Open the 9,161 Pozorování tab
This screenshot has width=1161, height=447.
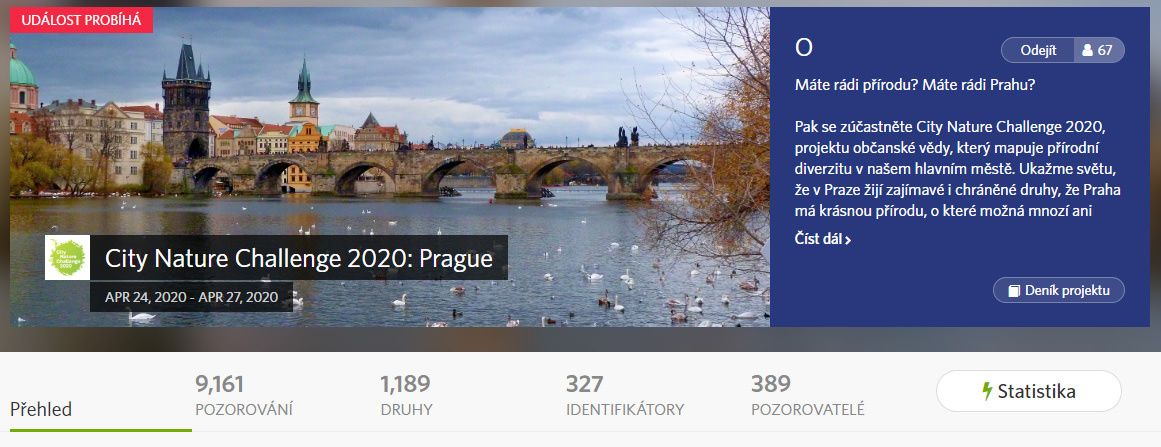tap(244, 396)
